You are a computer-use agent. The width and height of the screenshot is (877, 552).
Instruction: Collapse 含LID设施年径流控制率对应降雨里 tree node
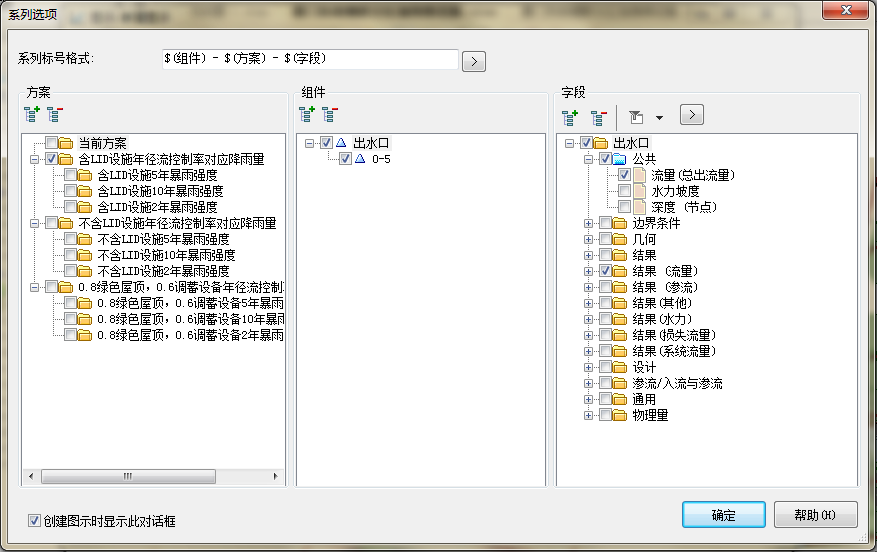pos(34,159)
